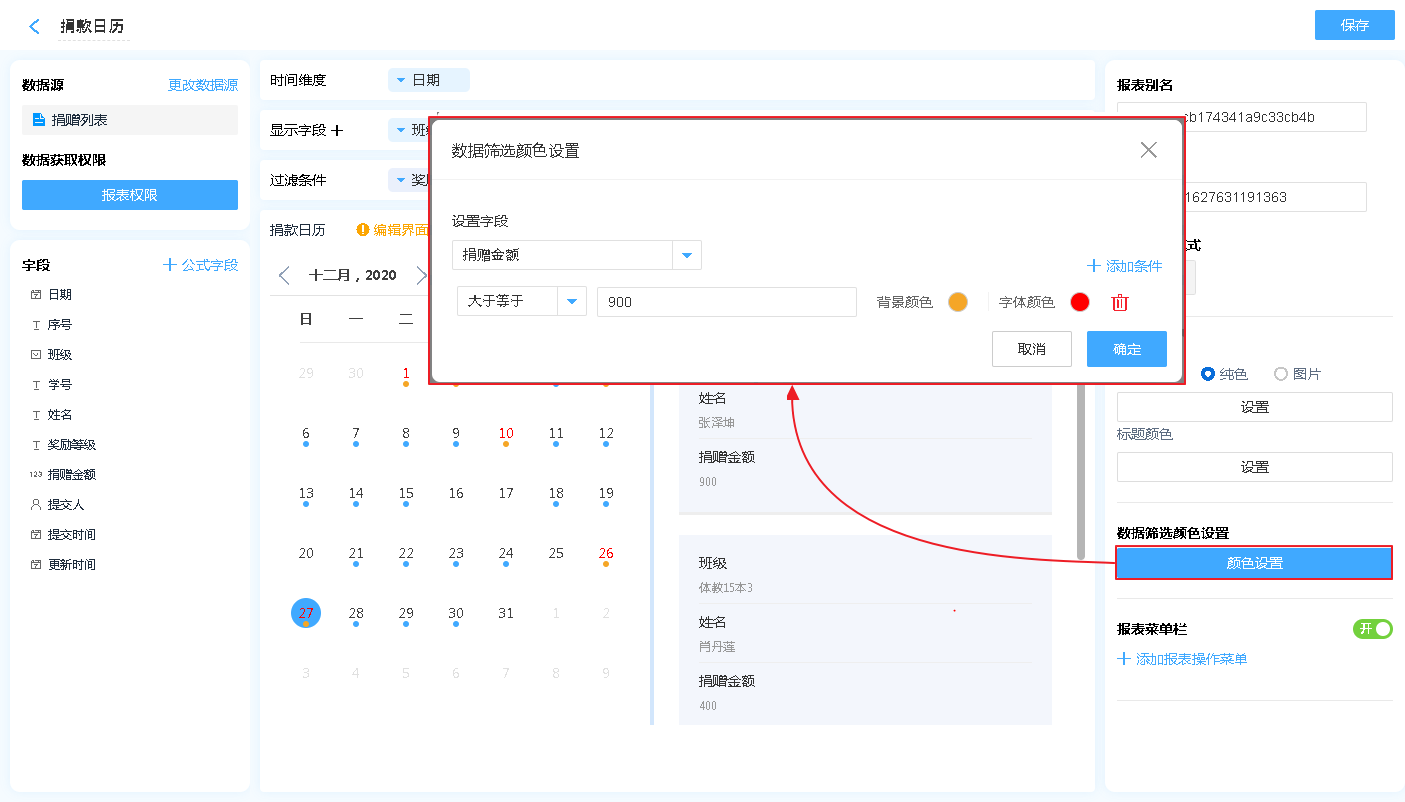Toggle the 报表菜单栏 switch off

(x=1372, y=629)
